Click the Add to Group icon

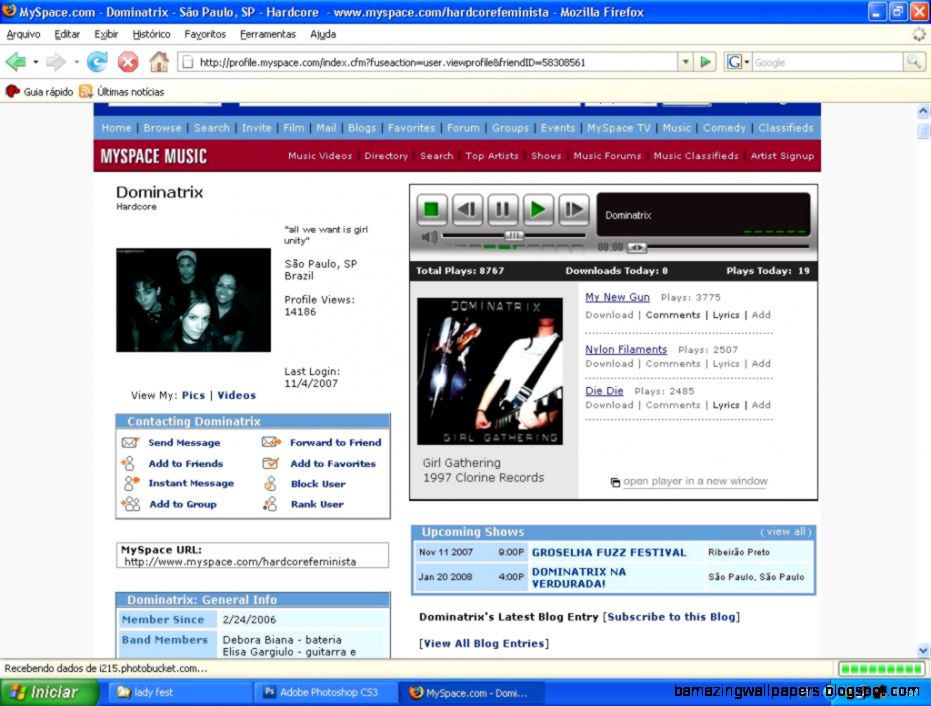click(x=131, y=504)
